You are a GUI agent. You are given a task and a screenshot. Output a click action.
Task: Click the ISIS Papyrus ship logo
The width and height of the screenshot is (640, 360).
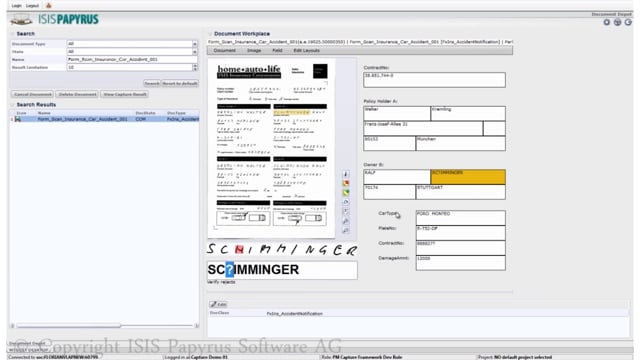pos(21,19)
